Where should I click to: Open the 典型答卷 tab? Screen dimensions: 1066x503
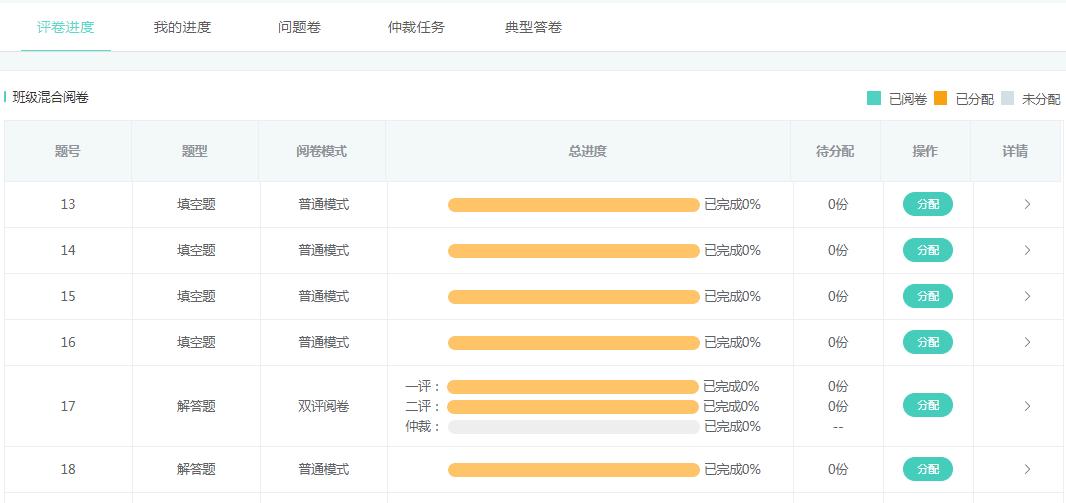pos(533,27)
